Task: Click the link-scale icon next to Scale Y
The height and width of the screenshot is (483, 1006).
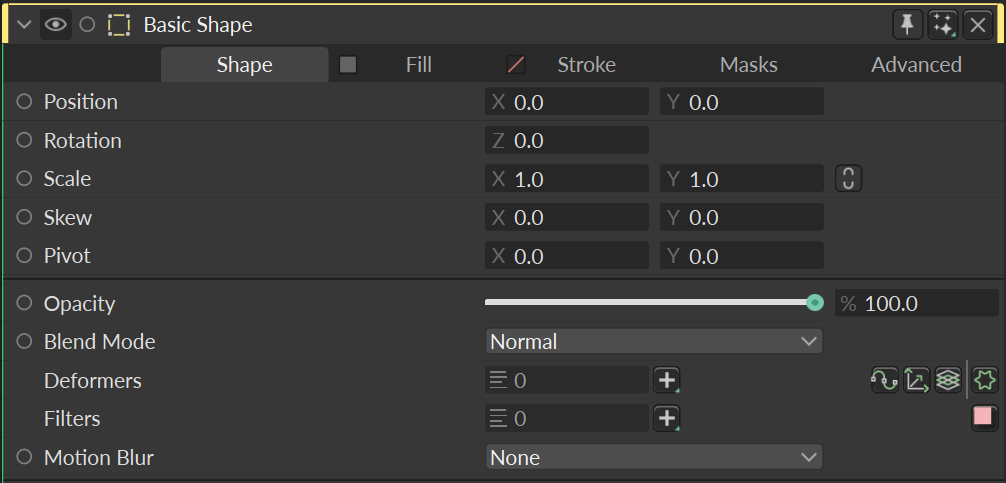Action: 848,179
